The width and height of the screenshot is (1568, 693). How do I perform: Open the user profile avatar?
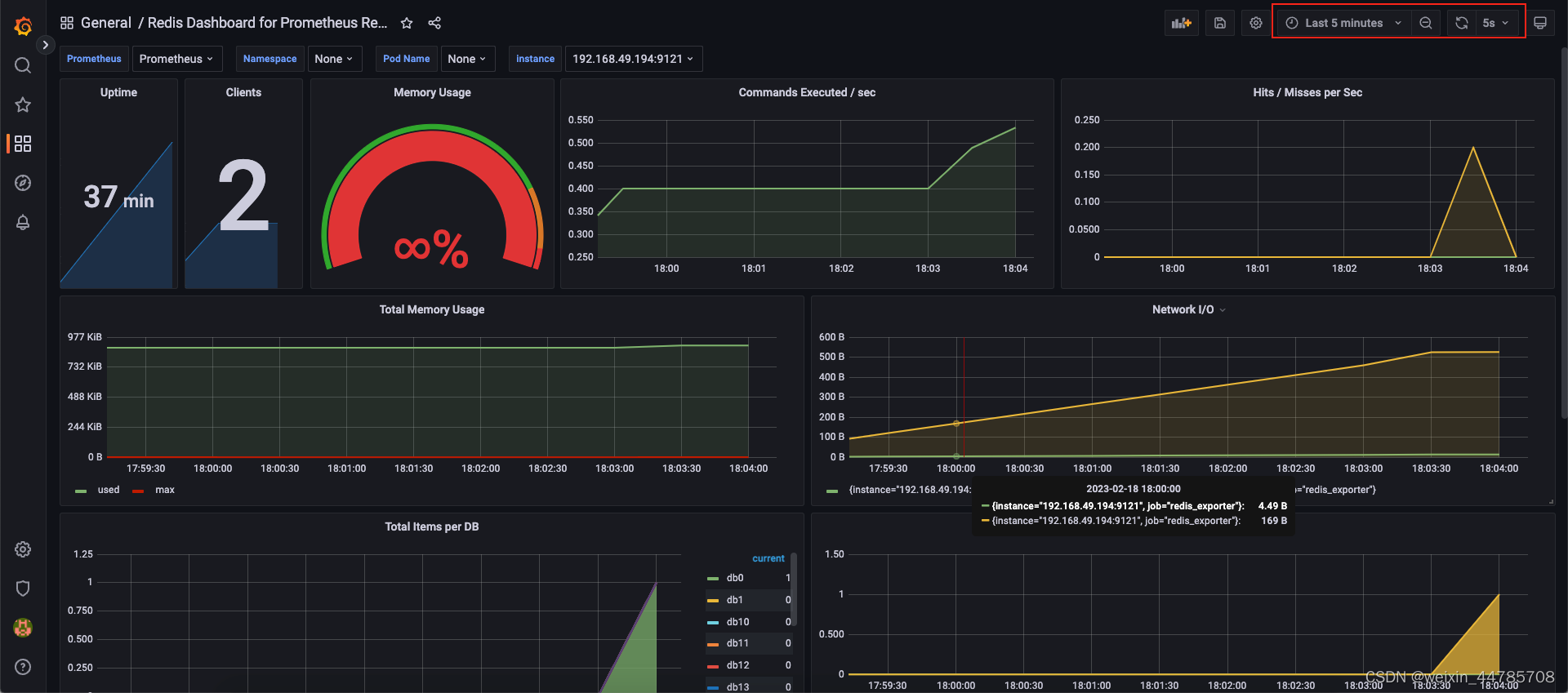pyautogui.click(x=23, y=628)
